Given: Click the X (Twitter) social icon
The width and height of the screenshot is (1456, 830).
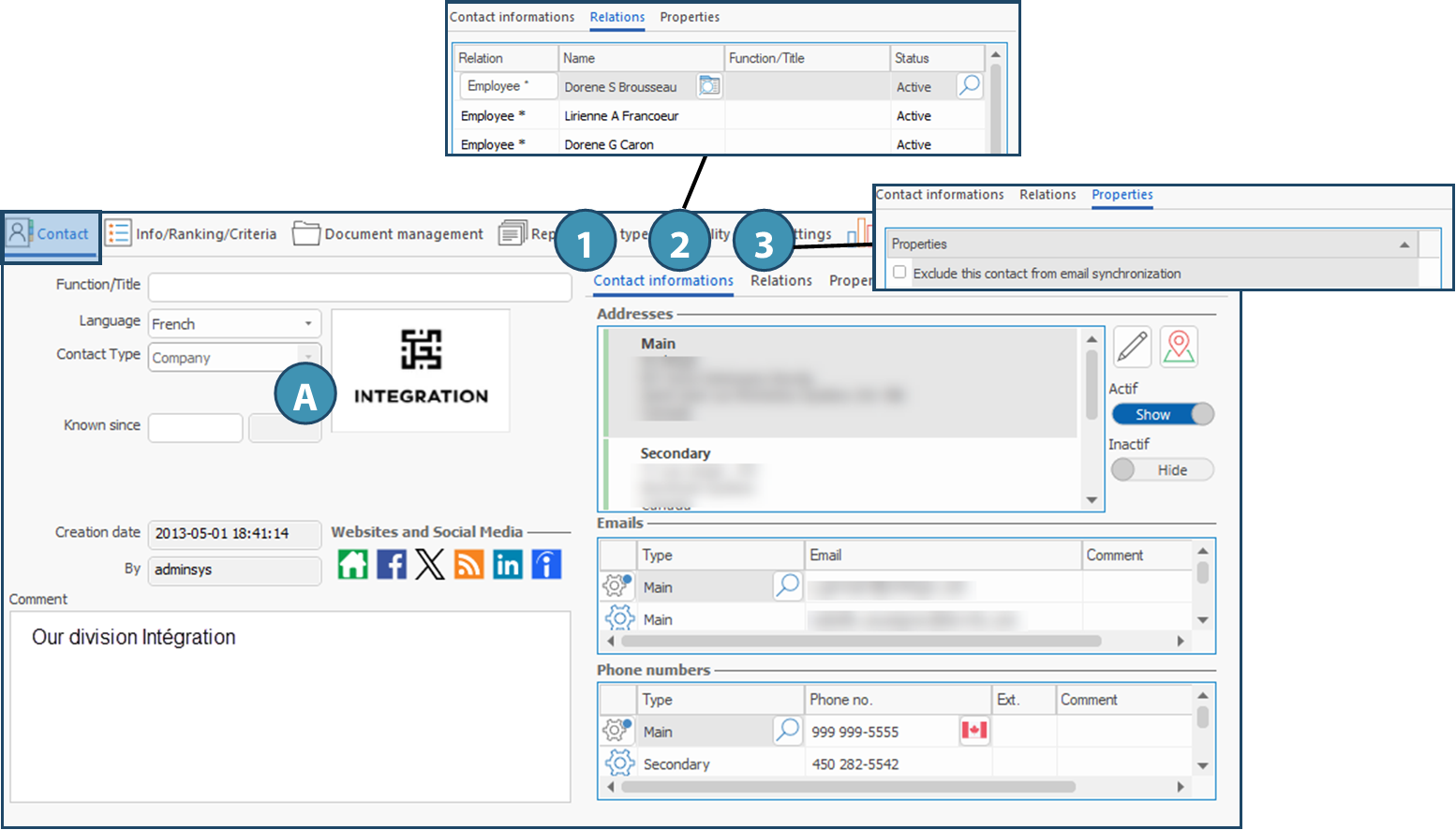Looking at the screenshot, I should pyautogui.click(x=430, y=564).
